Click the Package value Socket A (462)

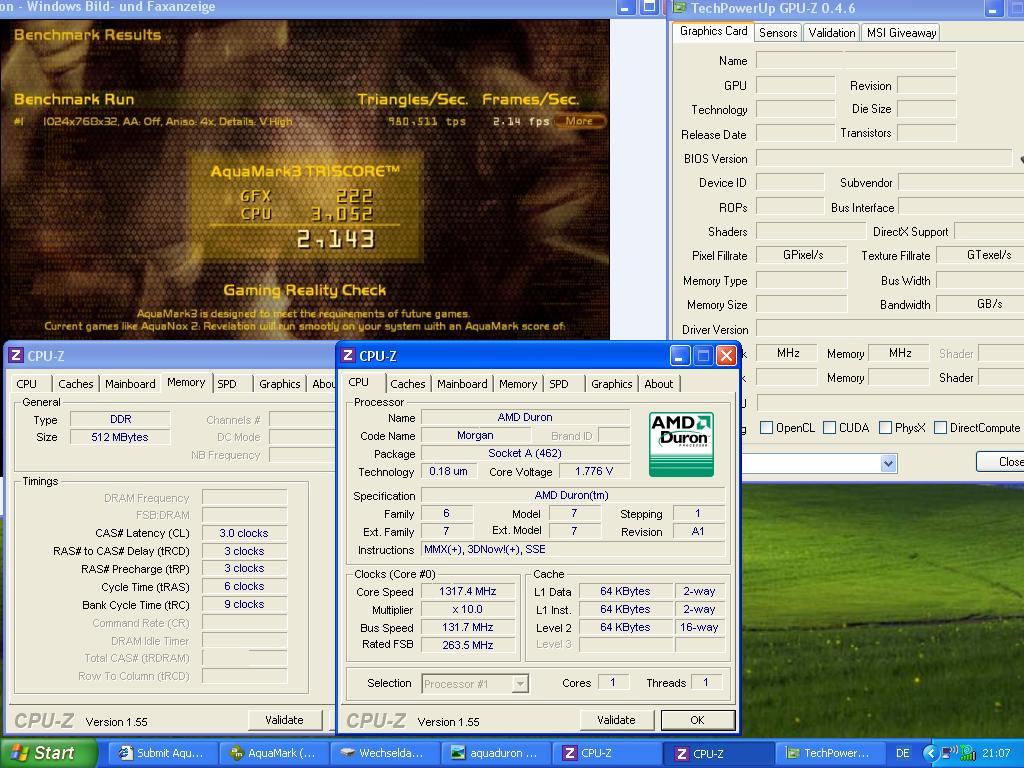pos(525,453)
